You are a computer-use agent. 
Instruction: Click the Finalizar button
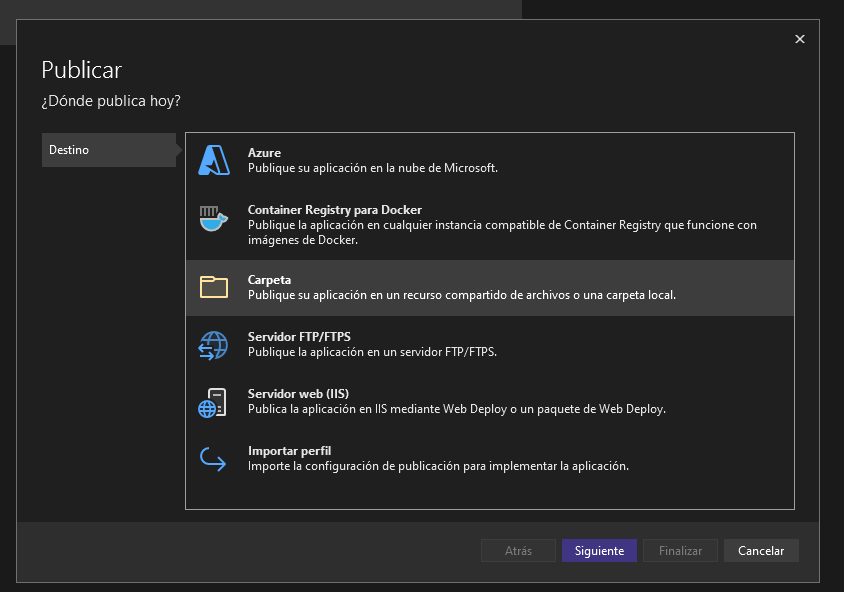[680, 550]
